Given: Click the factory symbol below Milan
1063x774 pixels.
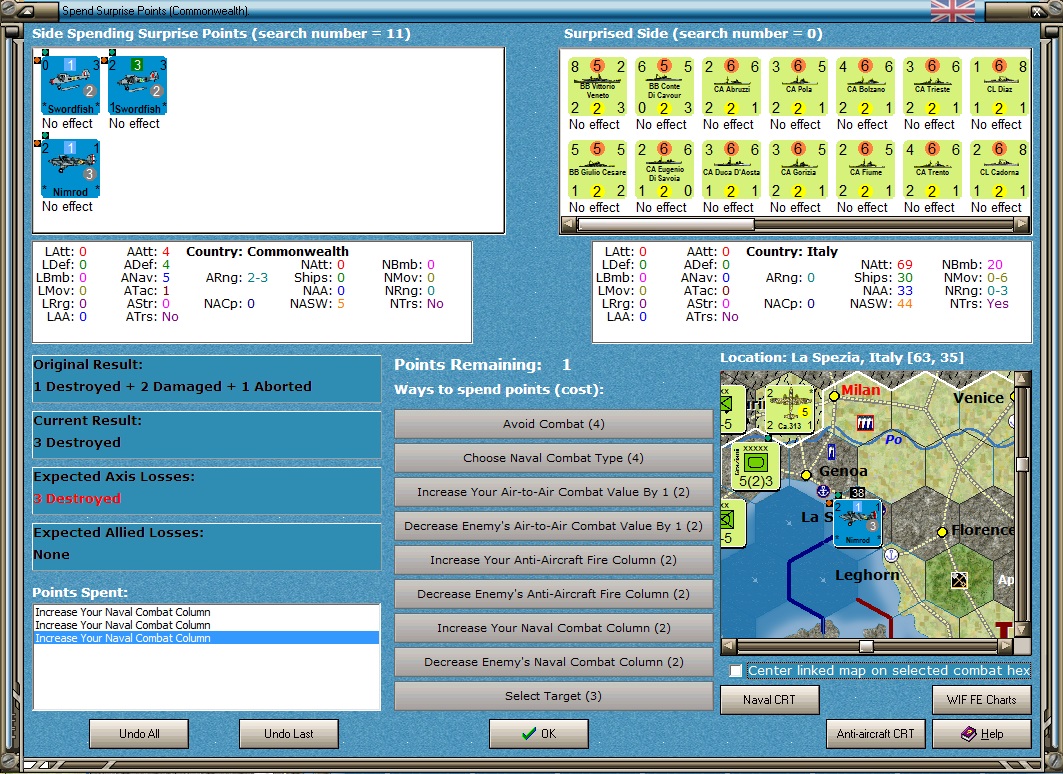Looking at the screenshot, I should pyautogui.click(x=865, y=424).
